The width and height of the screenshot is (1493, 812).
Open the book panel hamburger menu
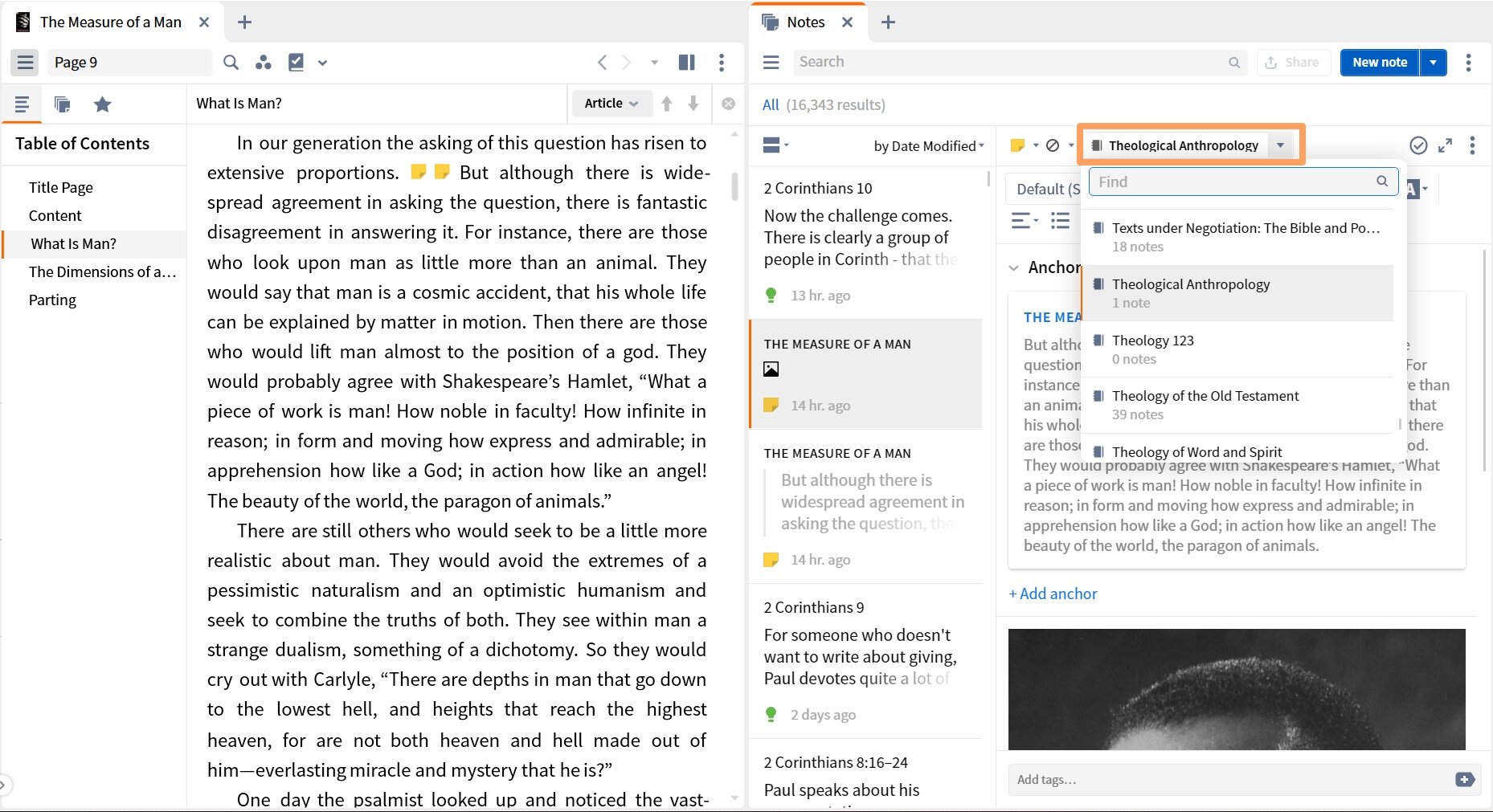click(26, 62)
